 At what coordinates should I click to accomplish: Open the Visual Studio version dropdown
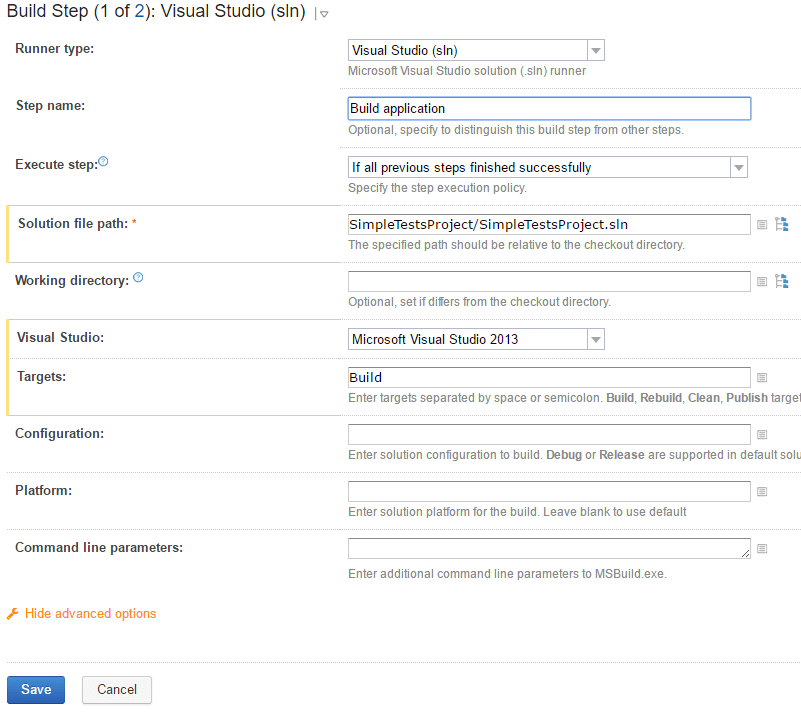pyautogui.click(x=476, y=339)
